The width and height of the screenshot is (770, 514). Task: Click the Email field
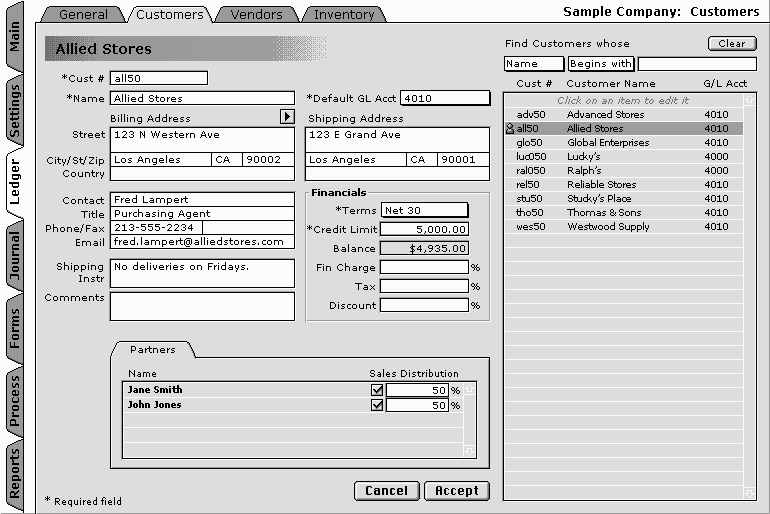[x=202, y=242]
